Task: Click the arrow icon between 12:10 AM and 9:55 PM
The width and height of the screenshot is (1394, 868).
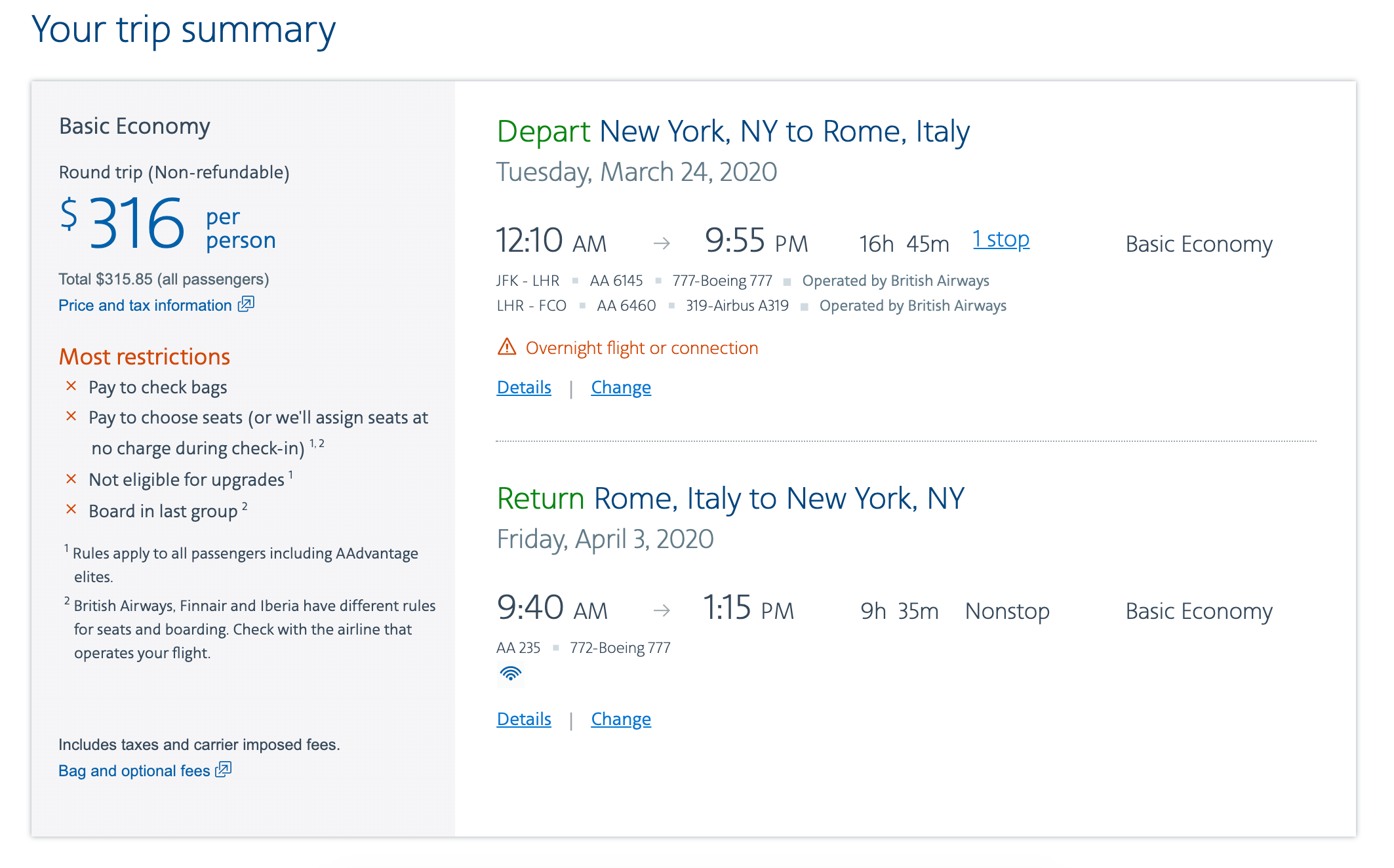Action: click(x=662, y=244)
